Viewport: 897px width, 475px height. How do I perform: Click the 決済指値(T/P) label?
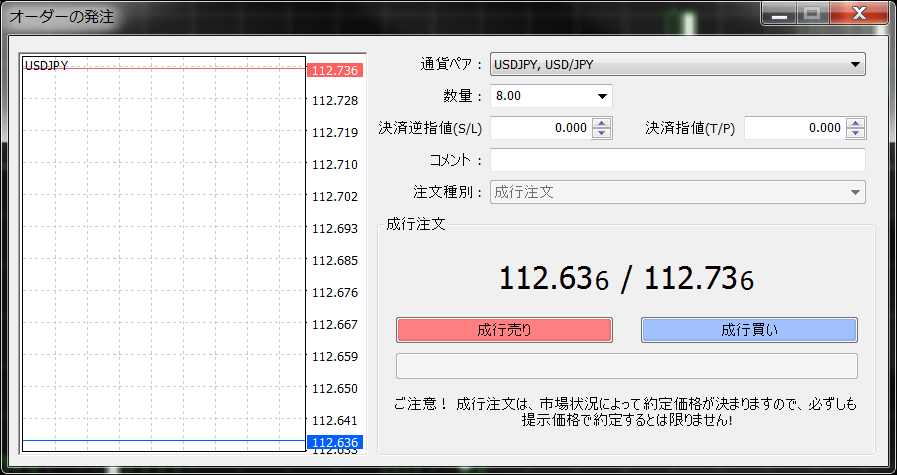pyautogui.click(x=690, y=128)
